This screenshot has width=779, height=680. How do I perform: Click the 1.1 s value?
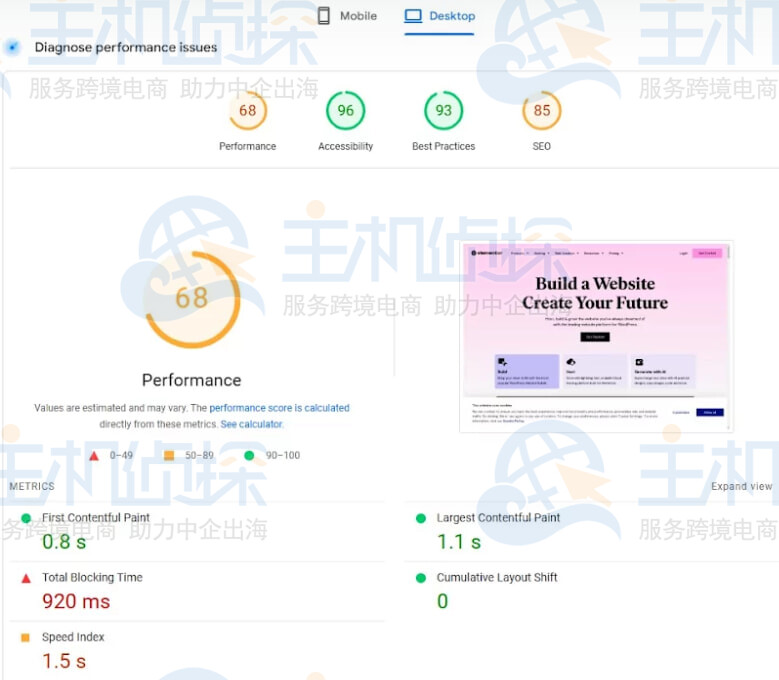coord(459,542)
